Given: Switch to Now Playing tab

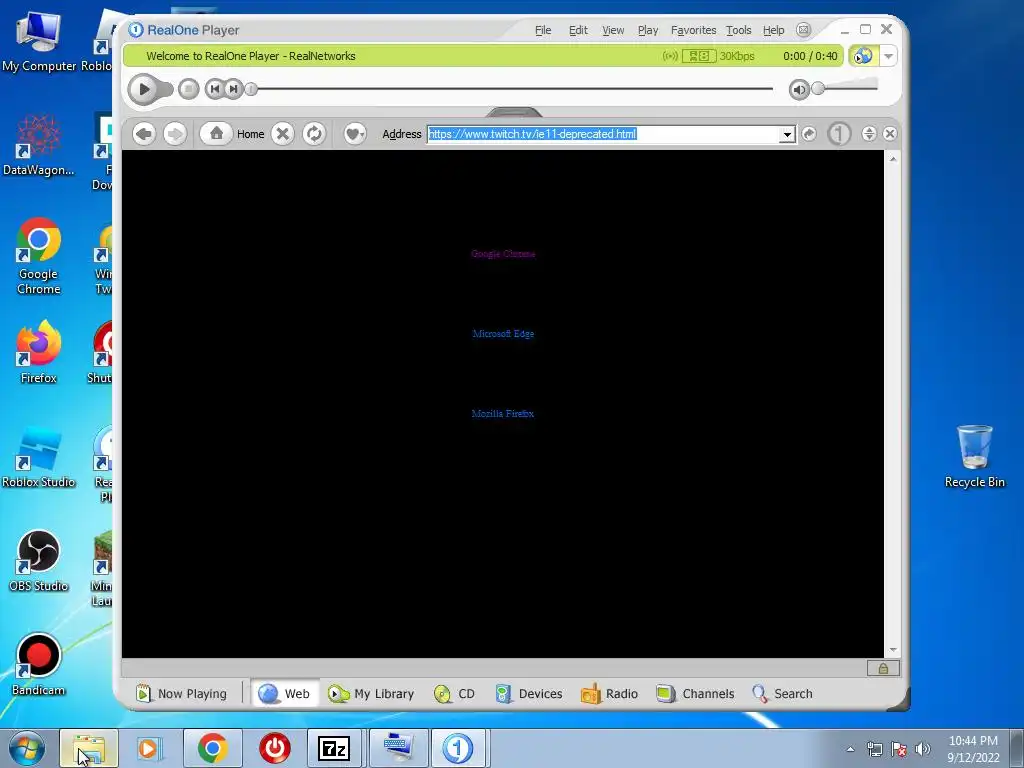Looking at the screenshot, I should tap(182, 694).
